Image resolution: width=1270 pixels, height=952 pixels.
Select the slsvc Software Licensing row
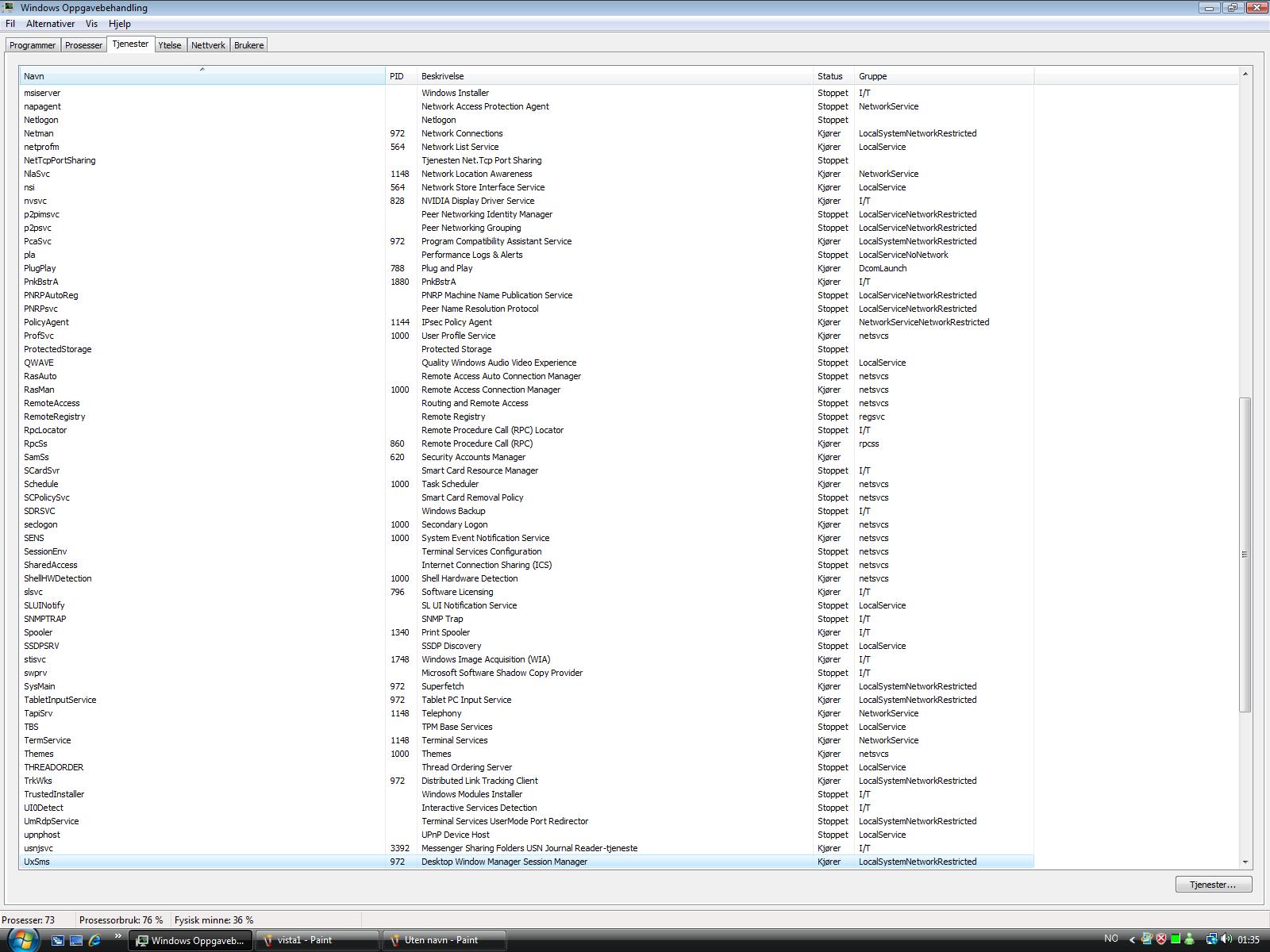pyautogui.click(x=526, y=592)
